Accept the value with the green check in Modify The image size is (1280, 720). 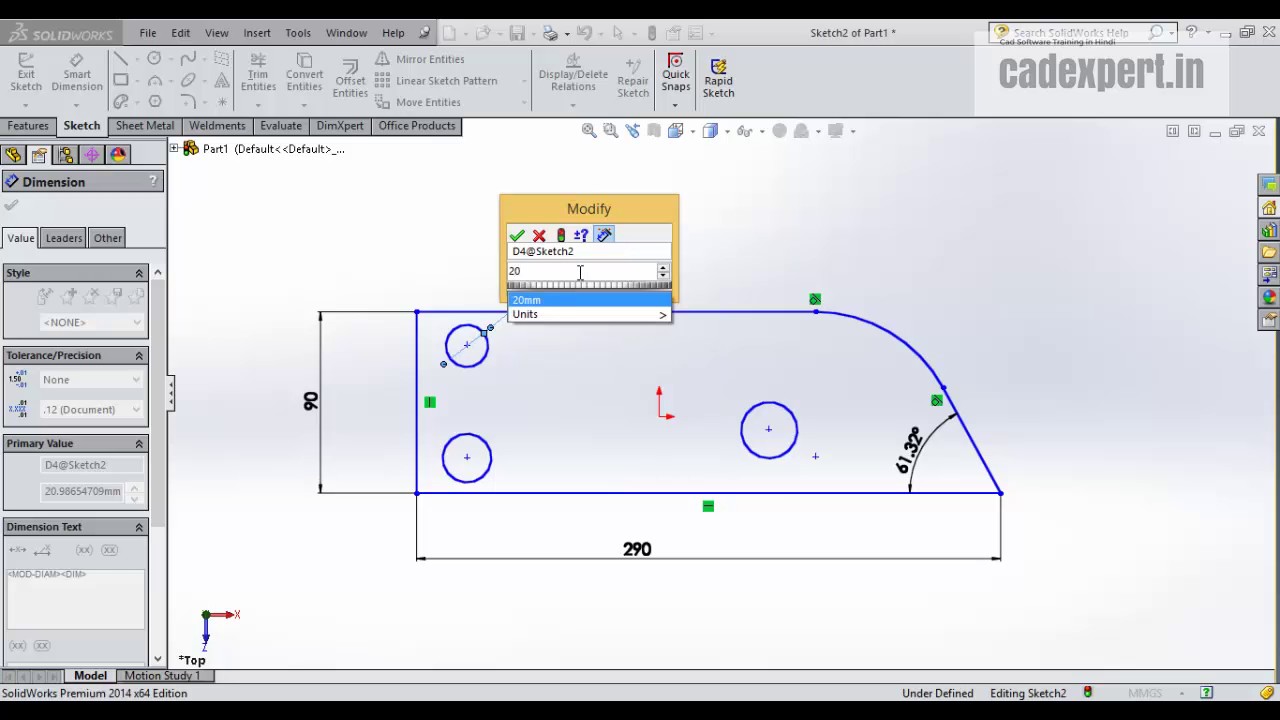tap(517, 235)
